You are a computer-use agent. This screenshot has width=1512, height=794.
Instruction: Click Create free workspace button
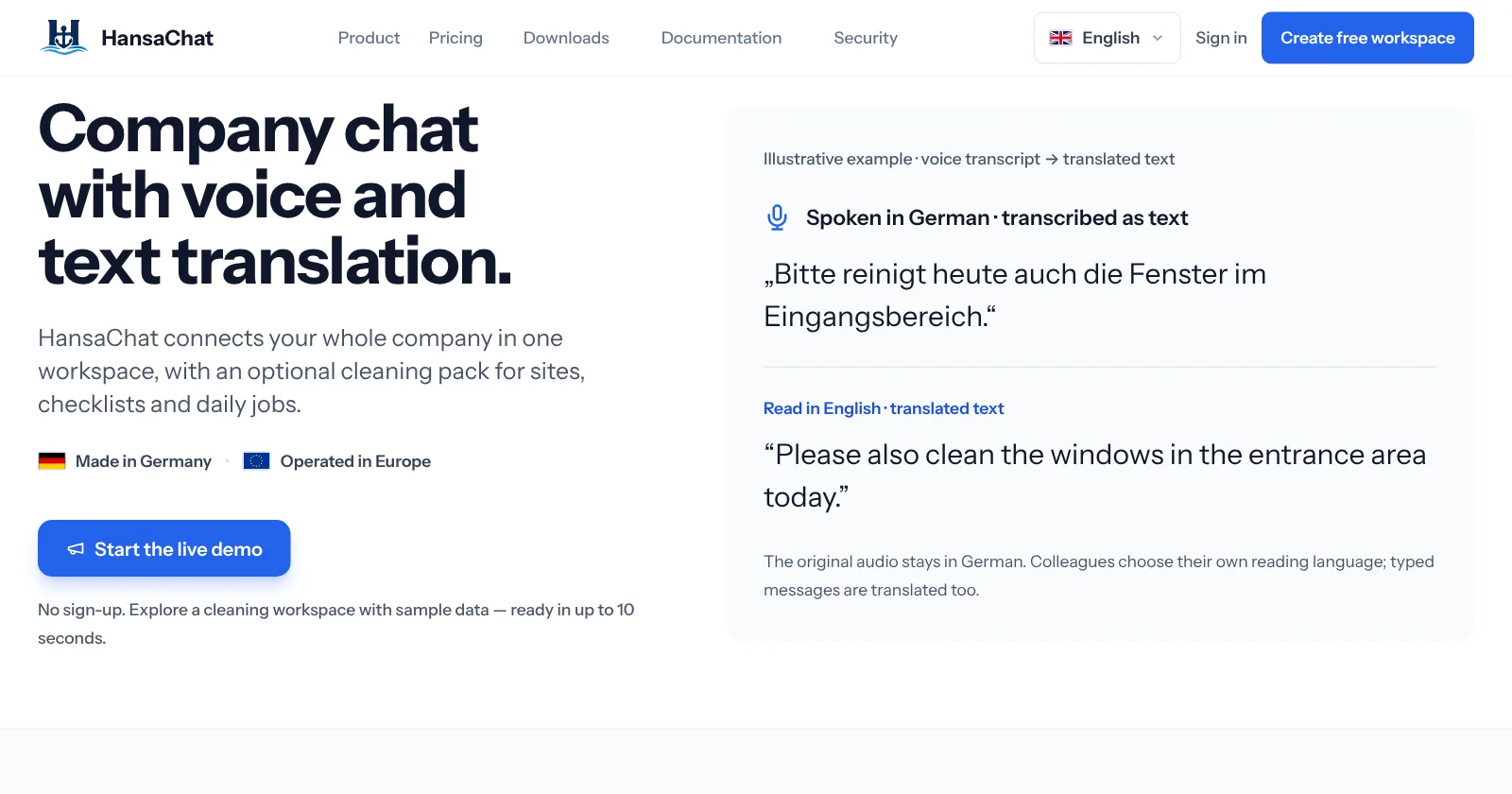click(x=1367, y=38)
